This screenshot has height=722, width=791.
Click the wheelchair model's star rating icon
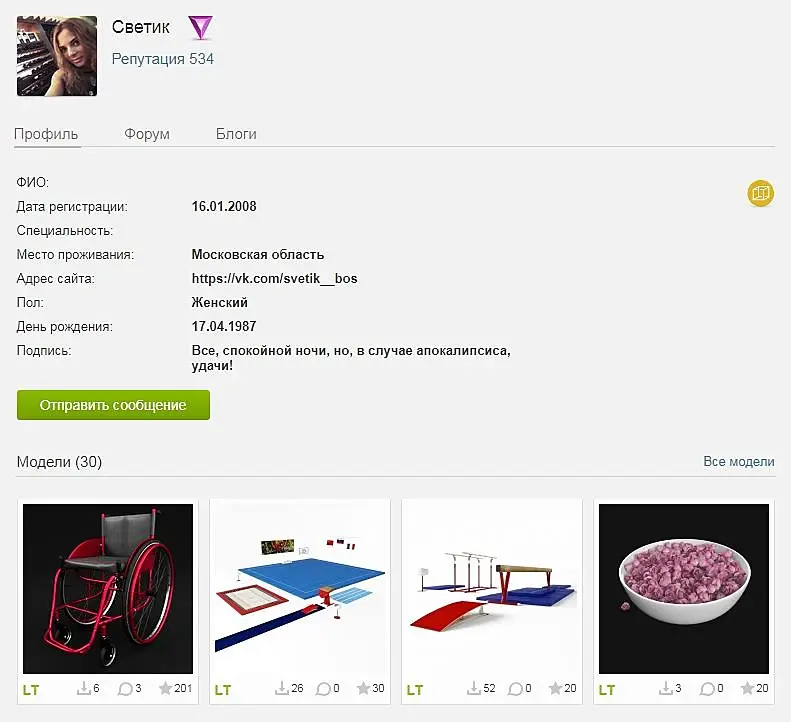165,688
